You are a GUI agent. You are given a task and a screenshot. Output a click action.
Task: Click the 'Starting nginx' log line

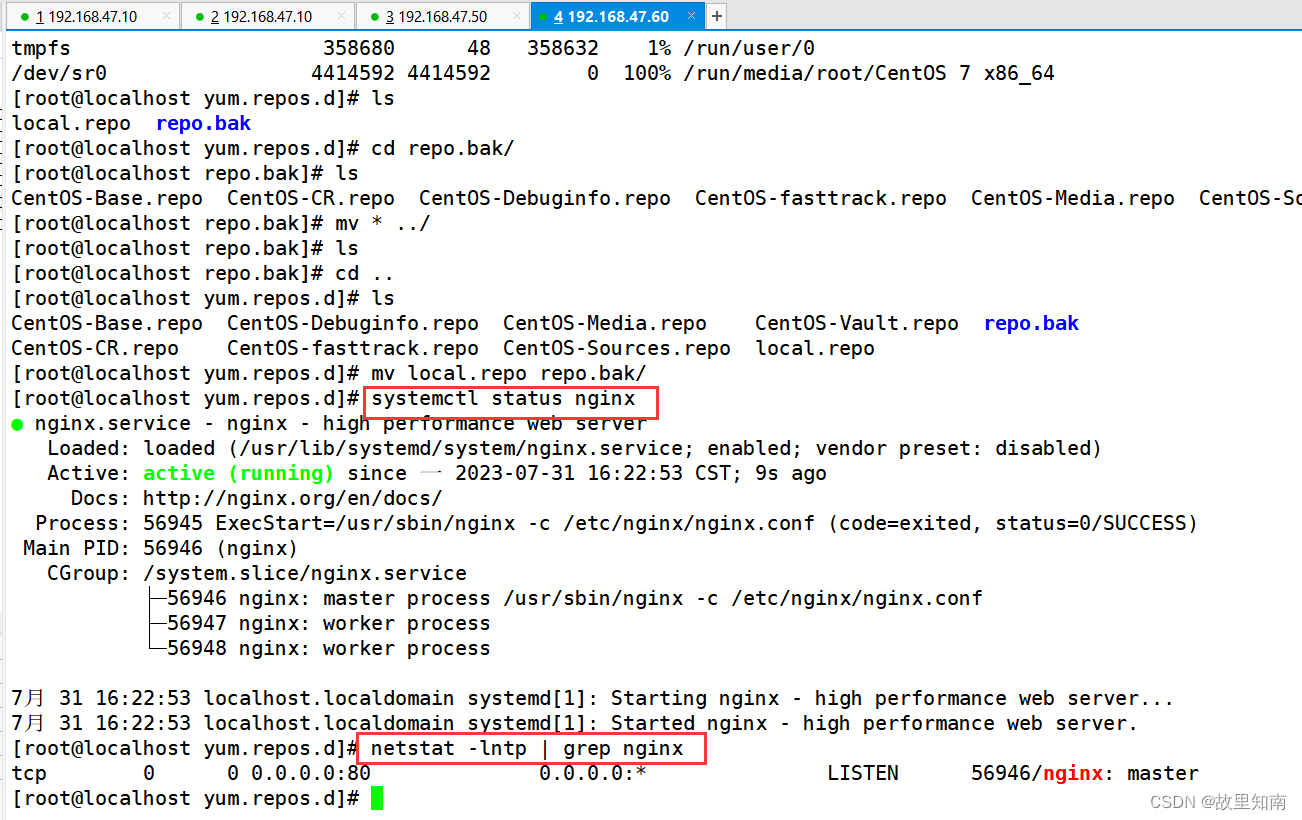(x=593, y=698)
